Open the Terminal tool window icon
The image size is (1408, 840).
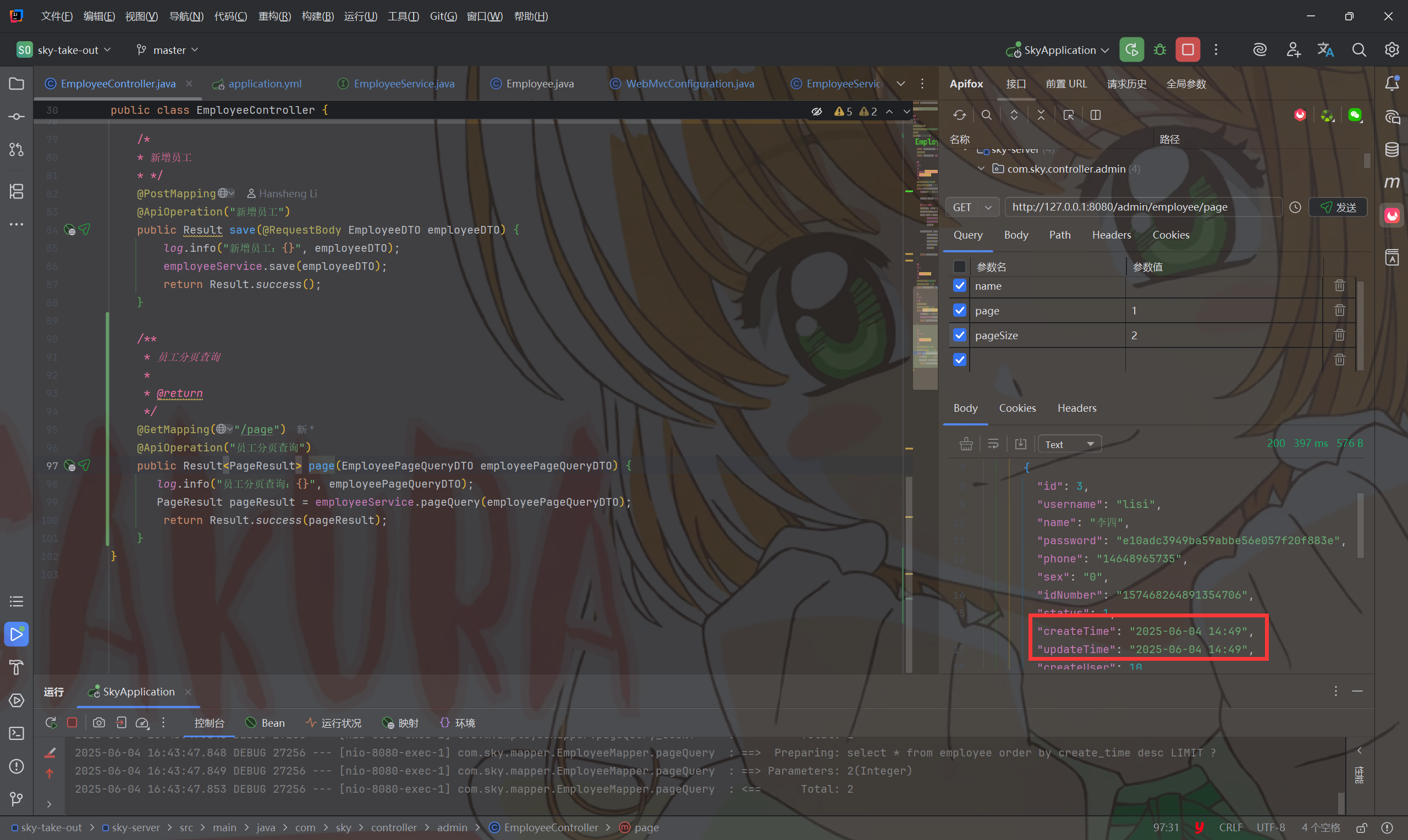(x=16, y=733)
